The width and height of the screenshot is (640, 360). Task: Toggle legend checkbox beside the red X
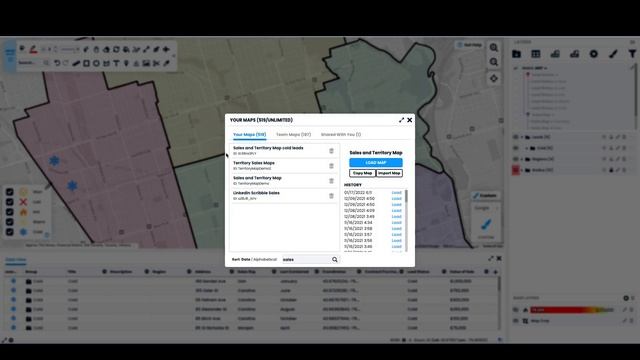click(x=9, y=202)
